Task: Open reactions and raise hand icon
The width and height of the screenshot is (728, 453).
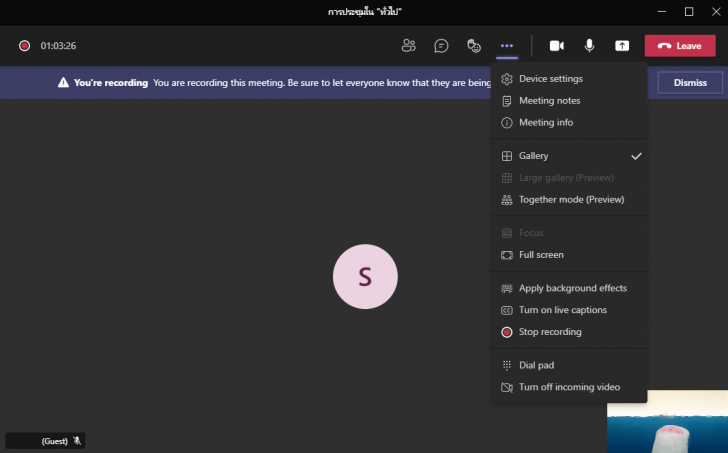Action: 474,45
